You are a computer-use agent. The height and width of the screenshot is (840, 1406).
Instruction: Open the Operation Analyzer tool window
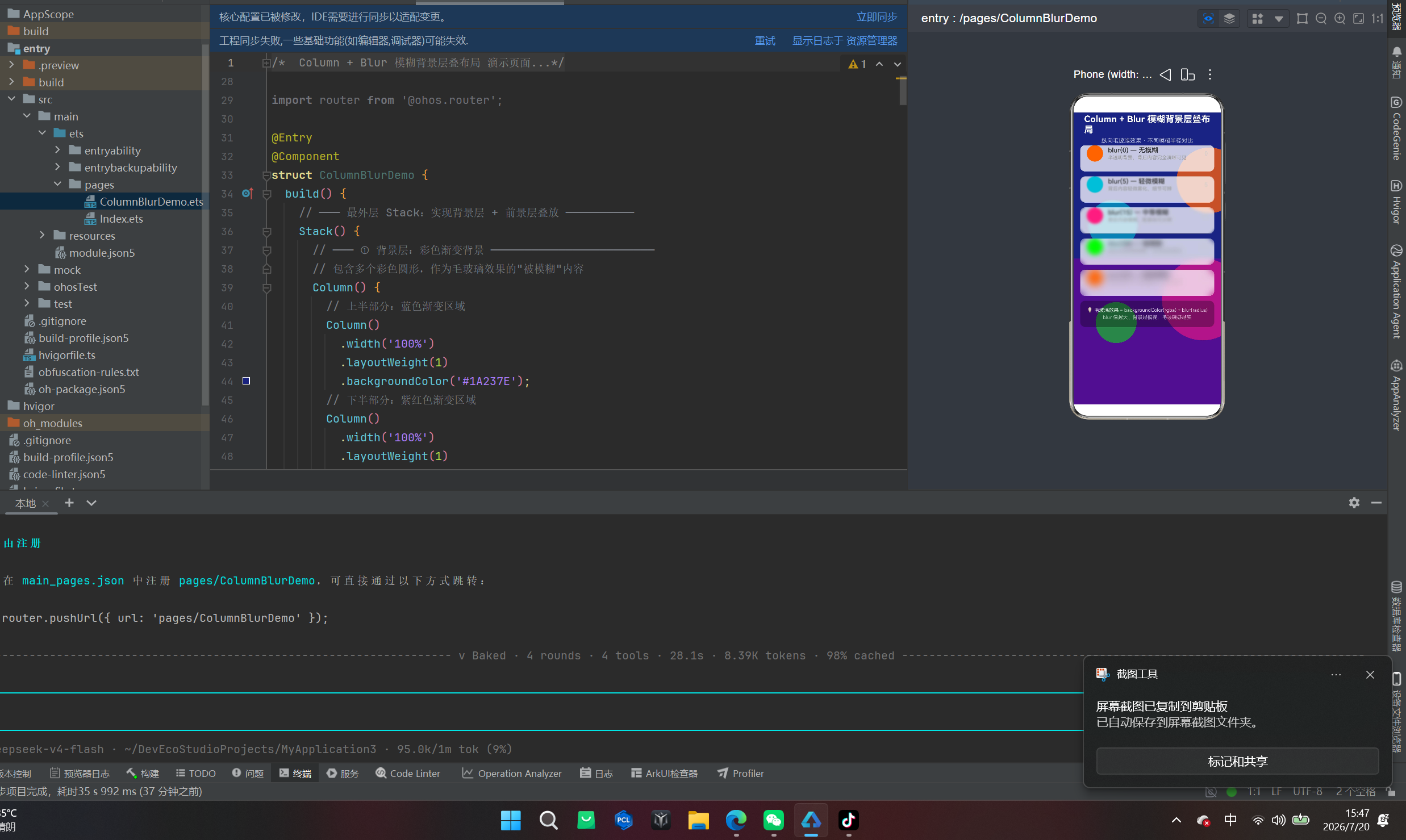click(x=512, y=774)
